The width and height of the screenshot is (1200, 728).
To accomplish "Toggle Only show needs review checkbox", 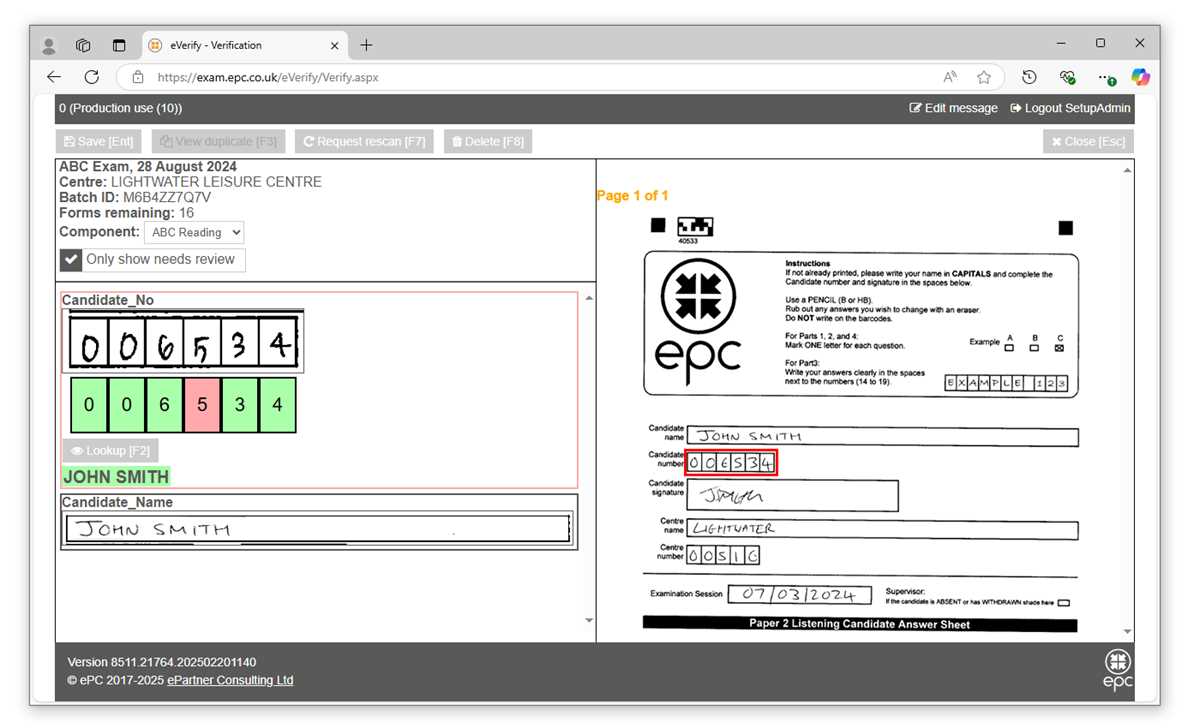I will pos(71,260).
